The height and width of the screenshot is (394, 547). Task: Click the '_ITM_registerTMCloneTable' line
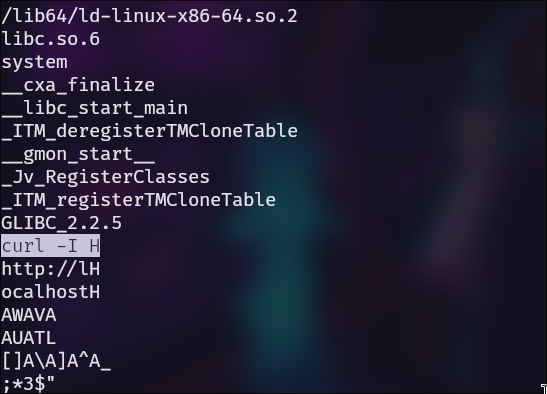(x=138, y=200)
